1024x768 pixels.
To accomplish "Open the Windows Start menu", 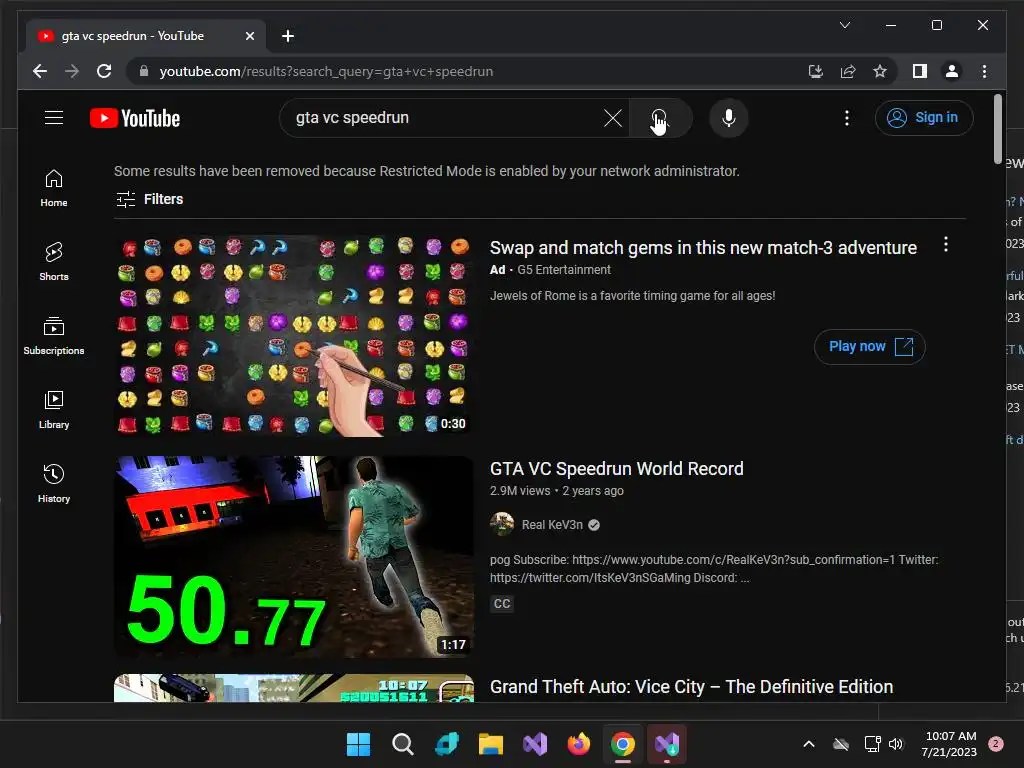I will point(358,744).
